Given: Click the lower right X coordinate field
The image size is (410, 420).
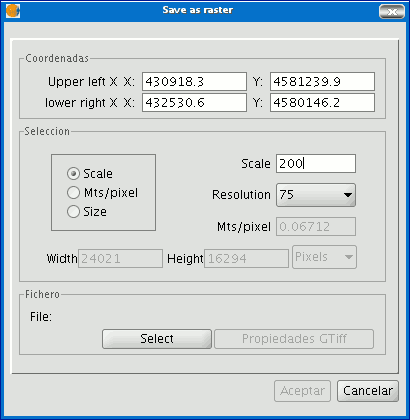Looking at the screenshot, I should pyautogui.click(x=194, y=102).
